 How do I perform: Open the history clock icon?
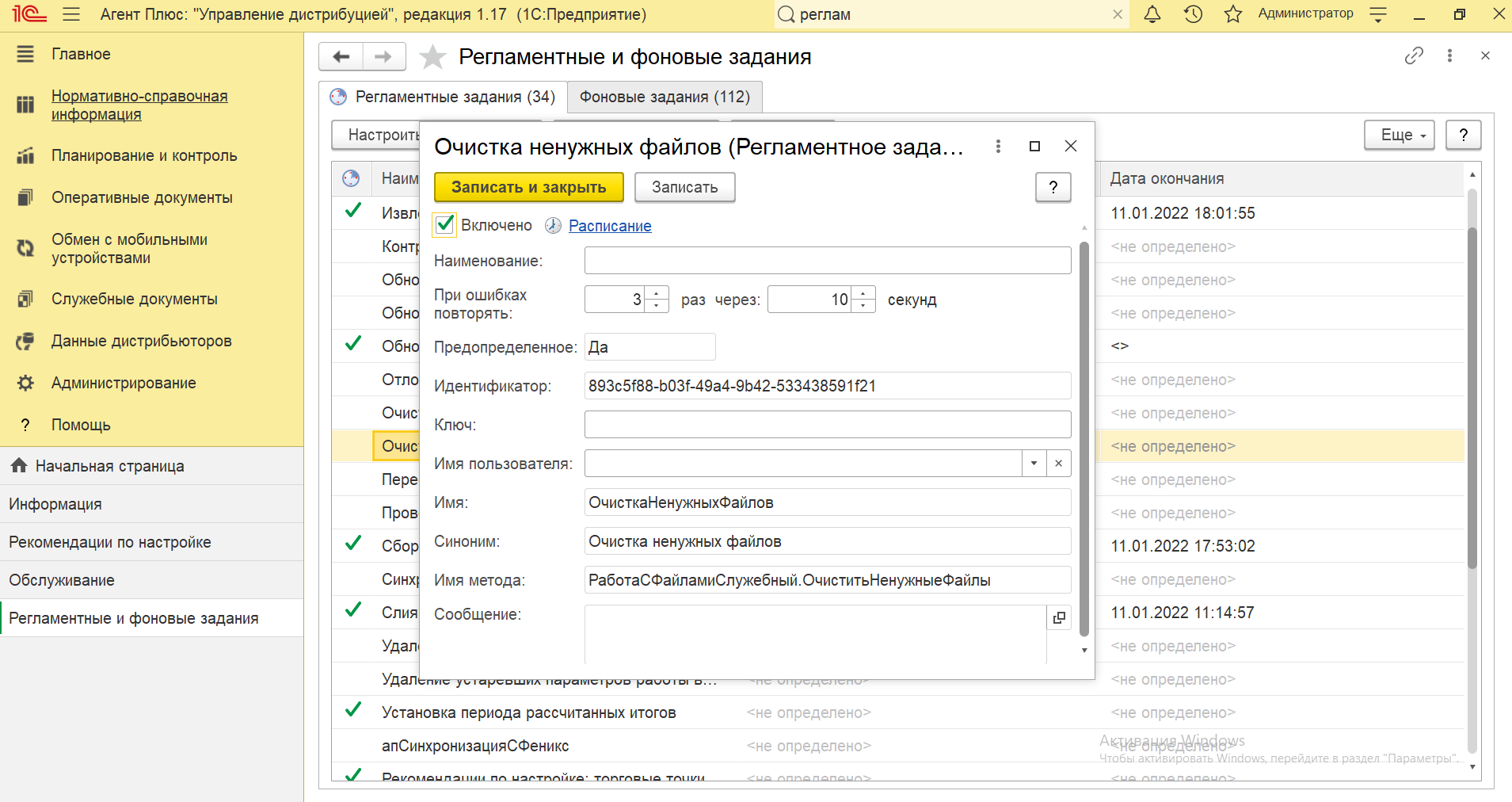pyautogui.click(x=1193, y=14)
